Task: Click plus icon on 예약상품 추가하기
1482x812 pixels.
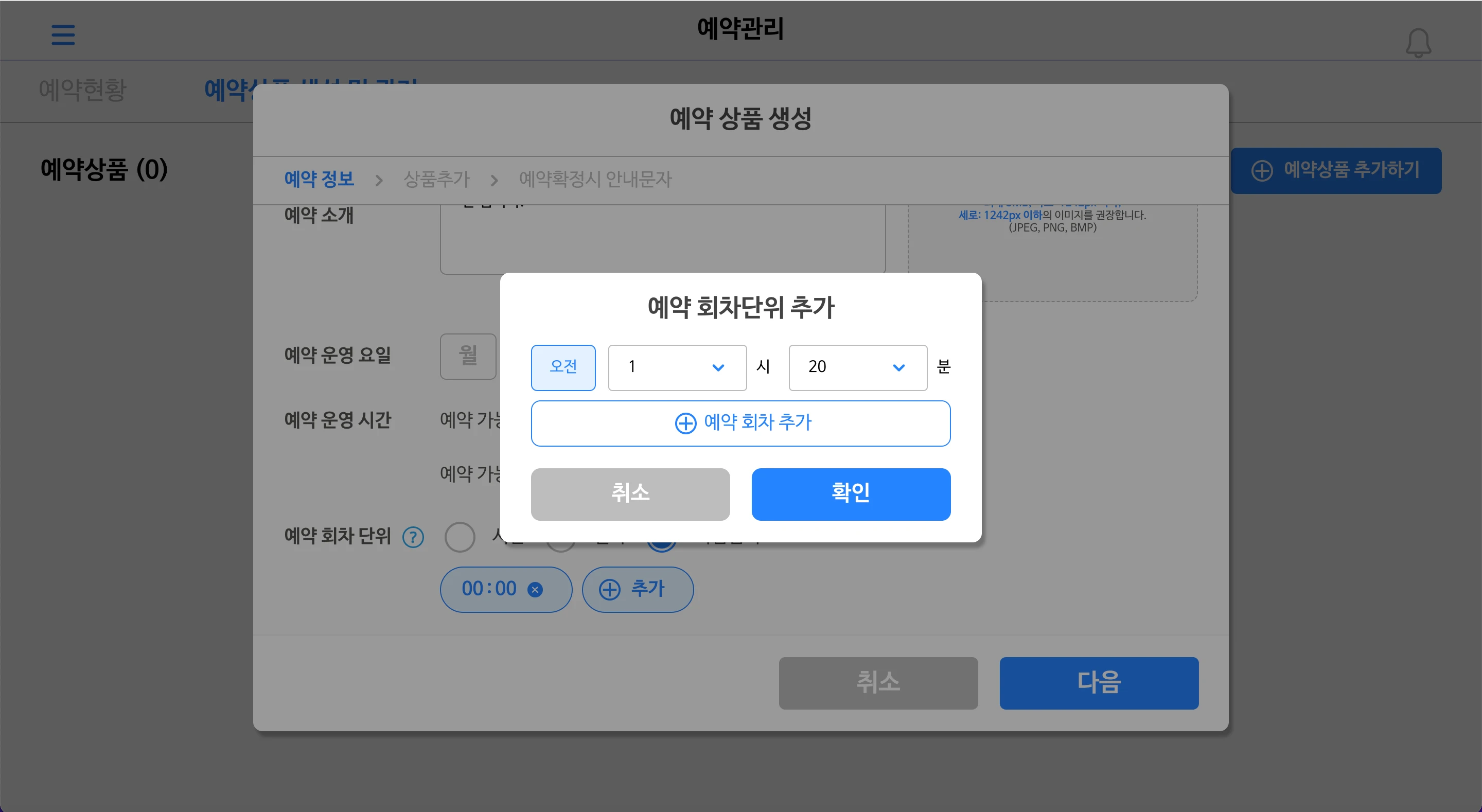Action: pos(1262,170)
